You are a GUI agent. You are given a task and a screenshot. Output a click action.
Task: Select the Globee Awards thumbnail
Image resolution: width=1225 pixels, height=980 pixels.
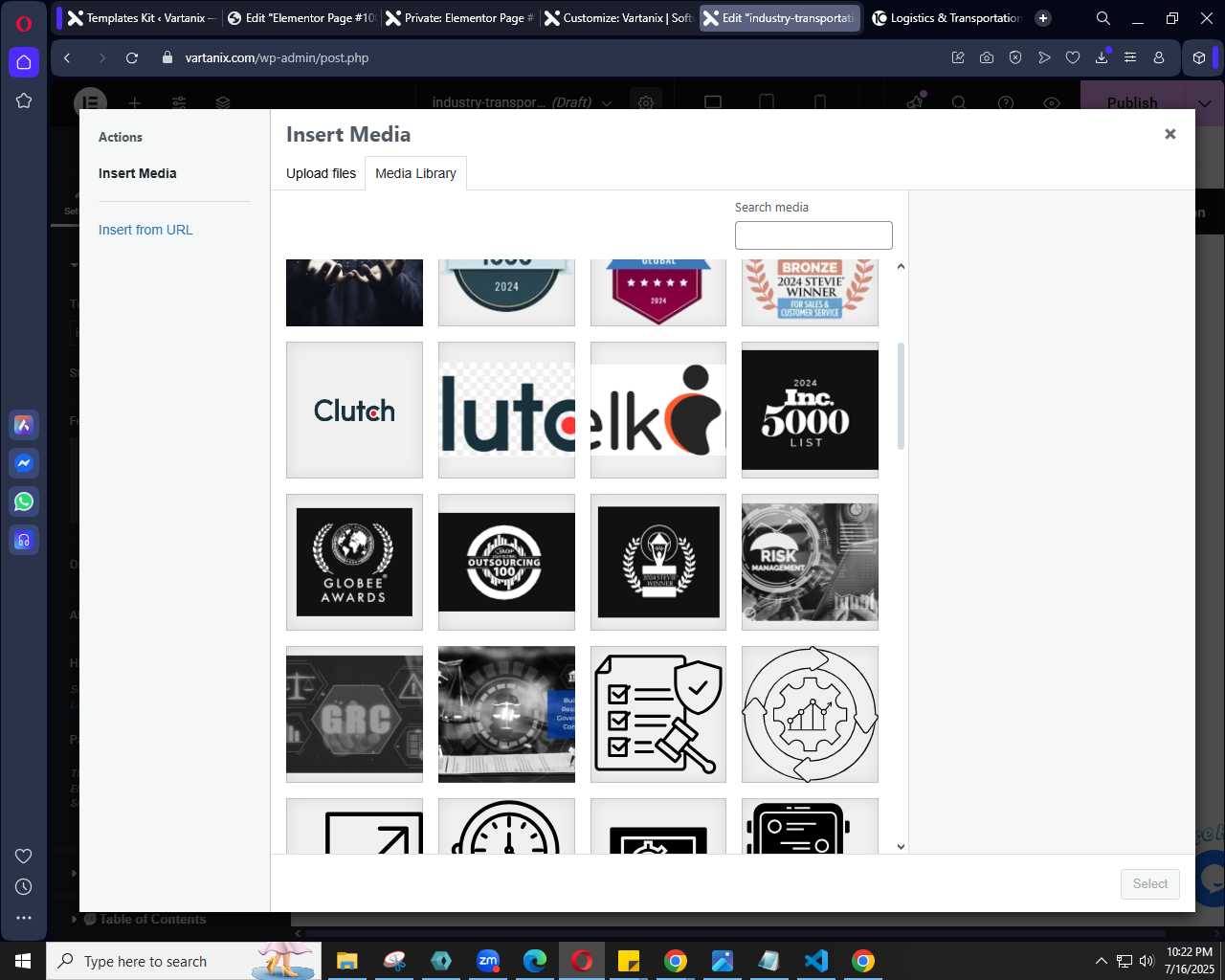pos(354,562)
